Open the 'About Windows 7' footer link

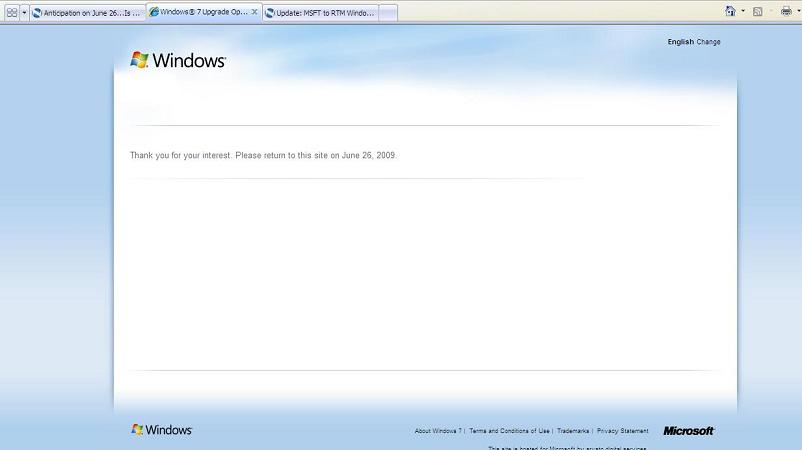(x=438, y=431)
